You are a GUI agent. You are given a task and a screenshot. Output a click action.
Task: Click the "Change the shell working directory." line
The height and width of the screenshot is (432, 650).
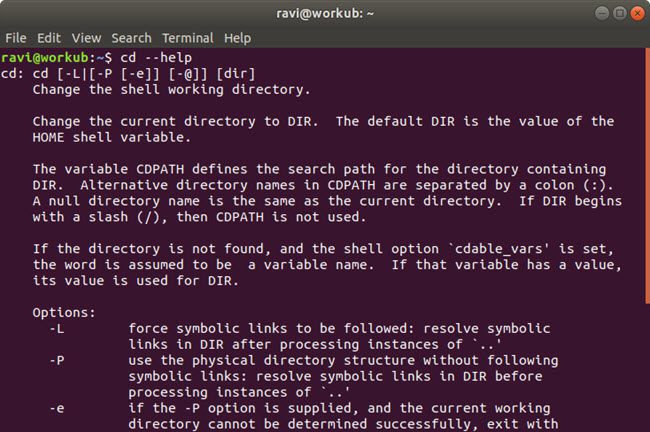(171, 89)
